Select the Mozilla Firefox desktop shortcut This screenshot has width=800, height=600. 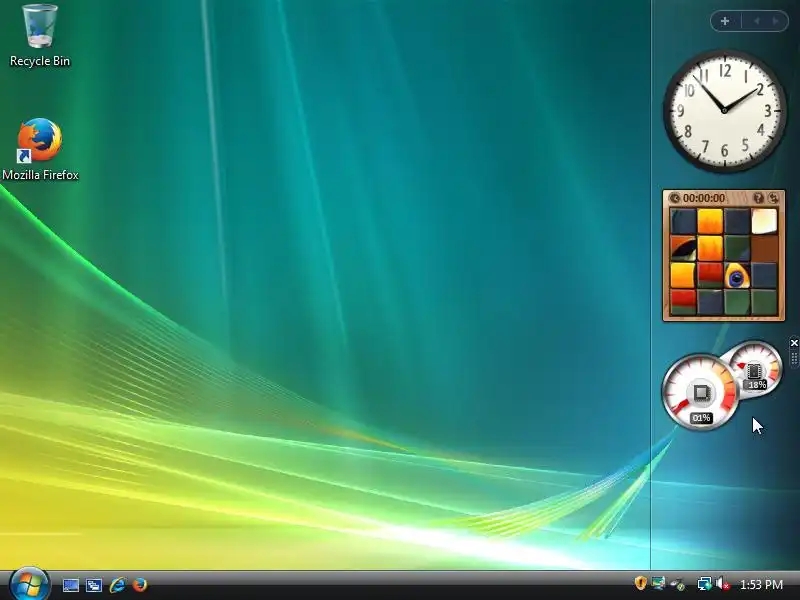(x=40, y=149)
